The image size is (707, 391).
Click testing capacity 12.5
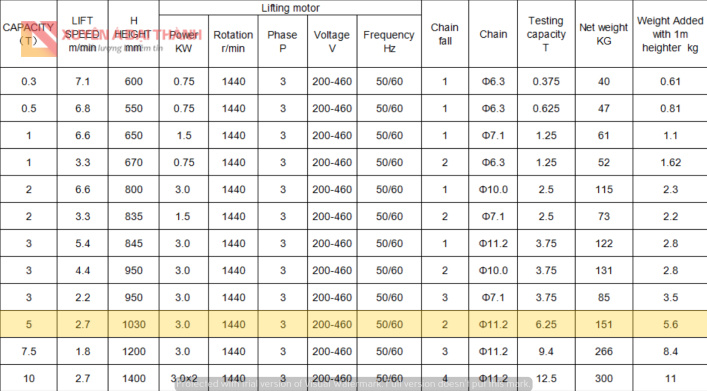pos(546,378)
